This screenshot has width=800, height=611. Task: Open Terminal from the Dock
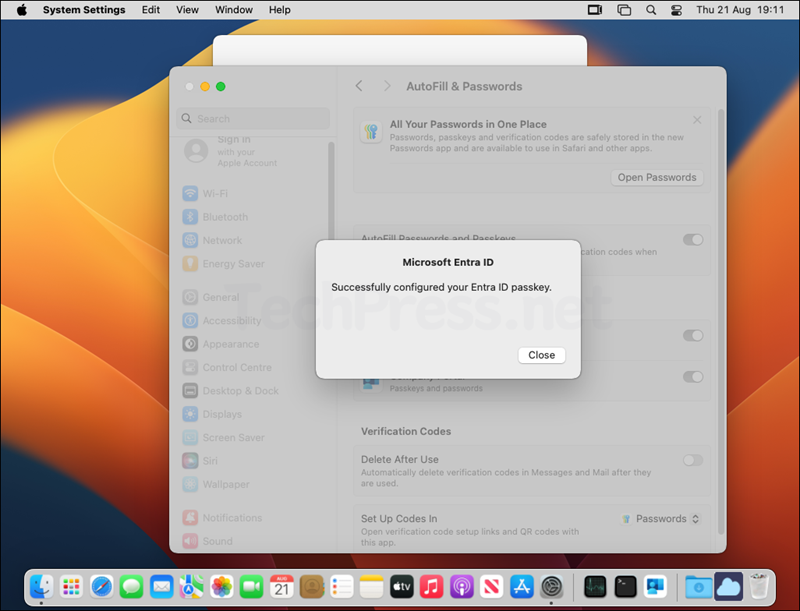pos(625,587)
